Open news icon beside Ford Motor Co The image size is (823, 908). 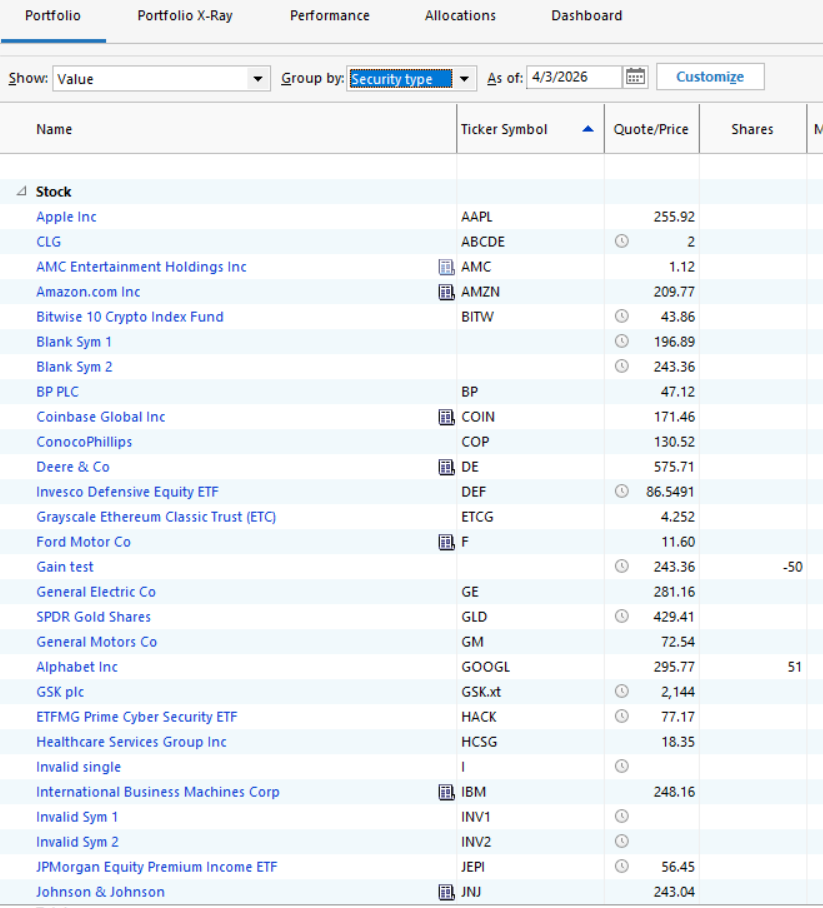point(446,542)
